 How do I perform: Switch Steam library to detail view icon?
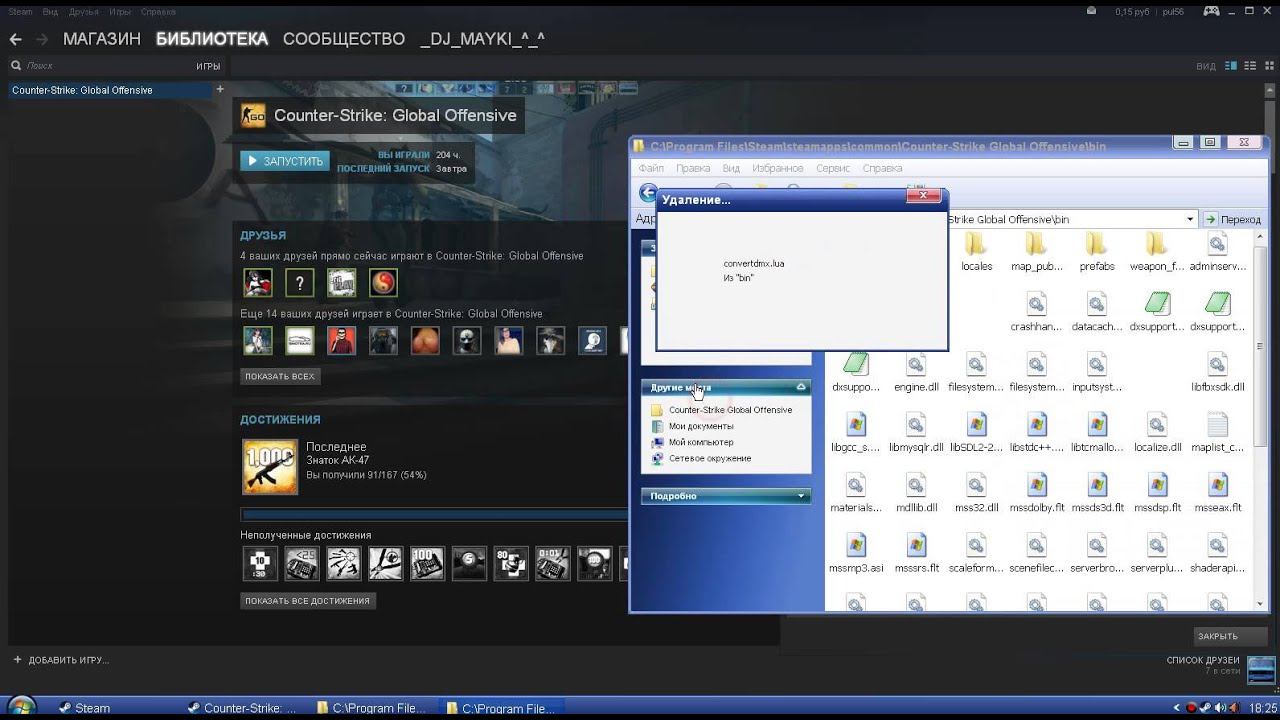[x=1231, y=66]
